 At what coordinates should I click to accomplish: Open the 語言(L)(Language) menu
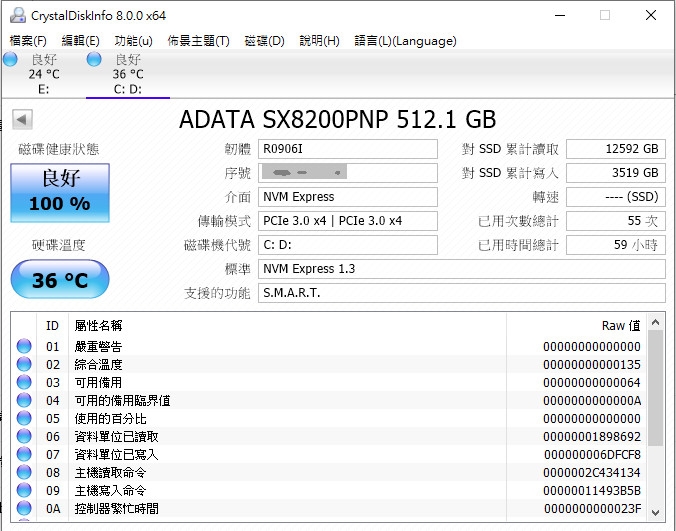tap(405, 41)
